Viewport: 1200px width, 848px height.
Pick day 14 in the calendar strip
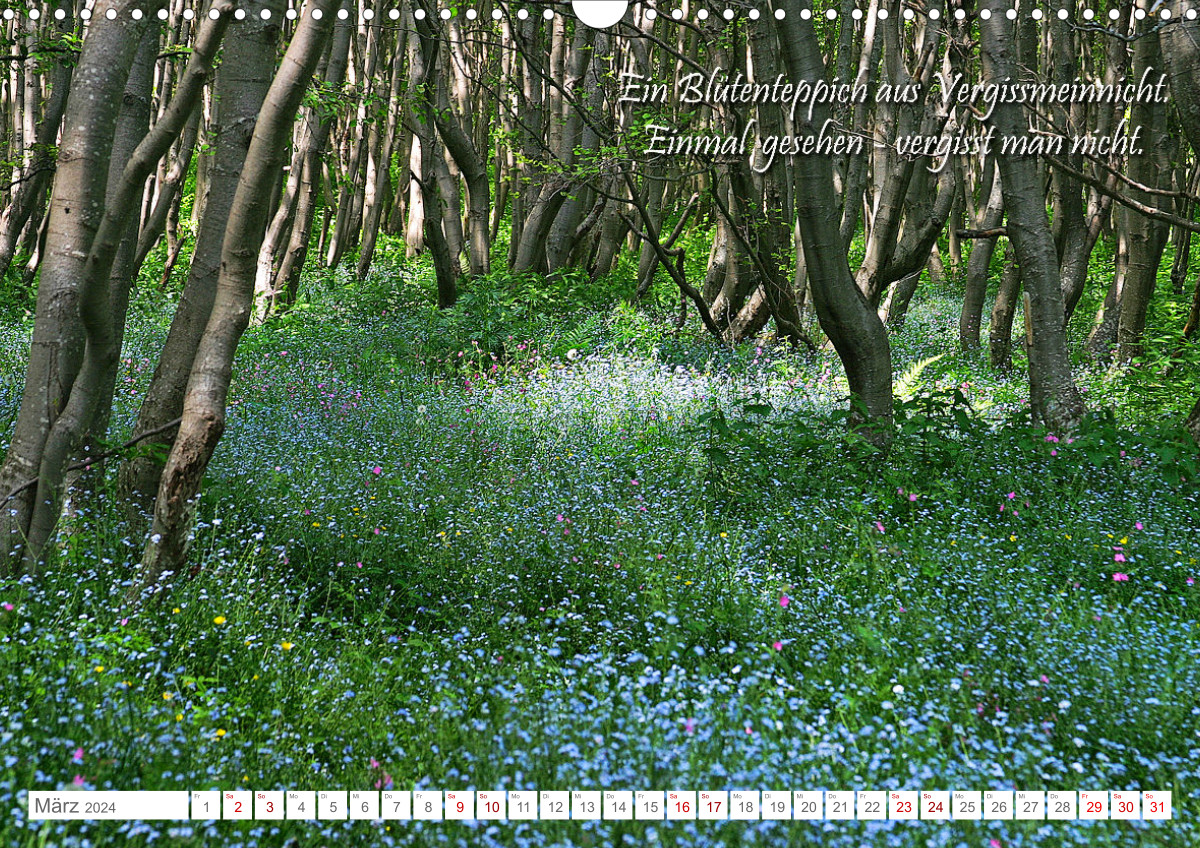point(618,805)
